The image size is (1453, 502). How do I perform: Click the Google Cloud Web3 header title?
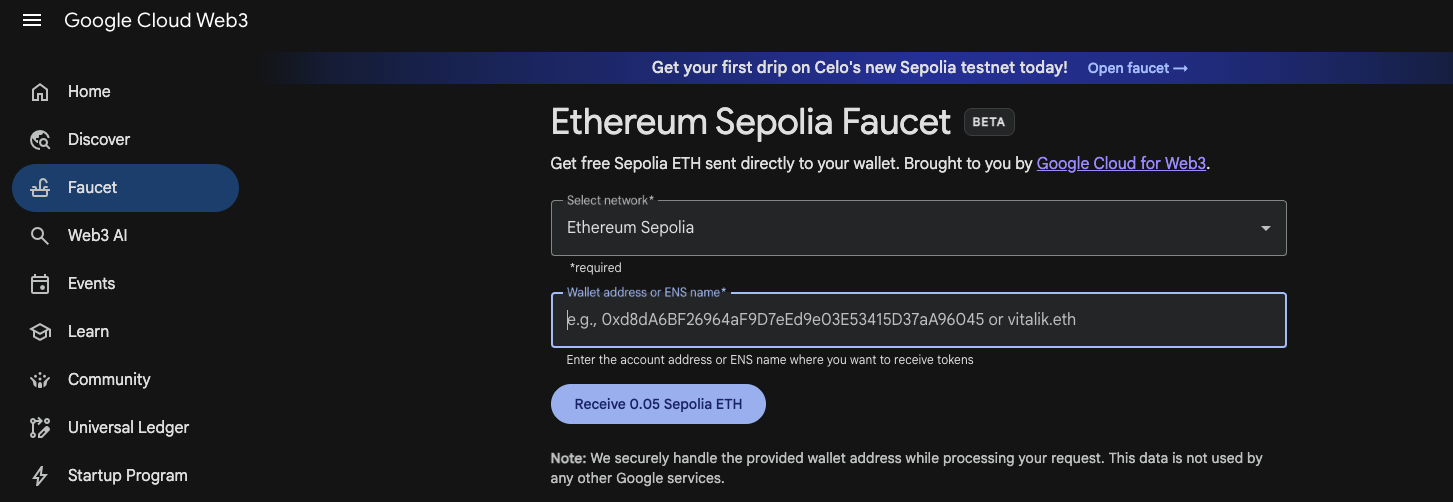pos(156,20)
